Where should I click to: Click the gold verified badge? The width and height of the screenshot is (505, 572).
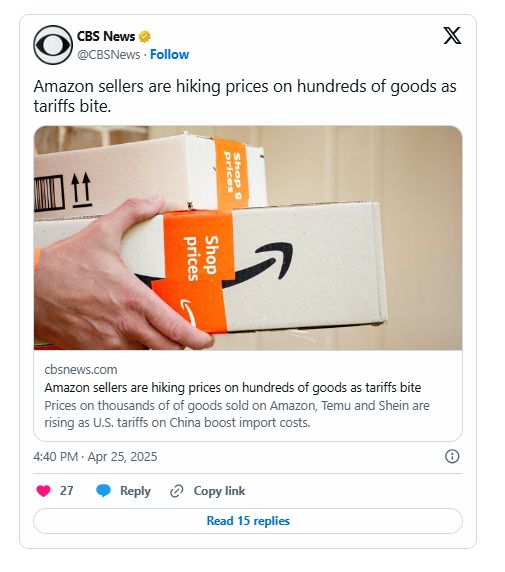point(144,36)
